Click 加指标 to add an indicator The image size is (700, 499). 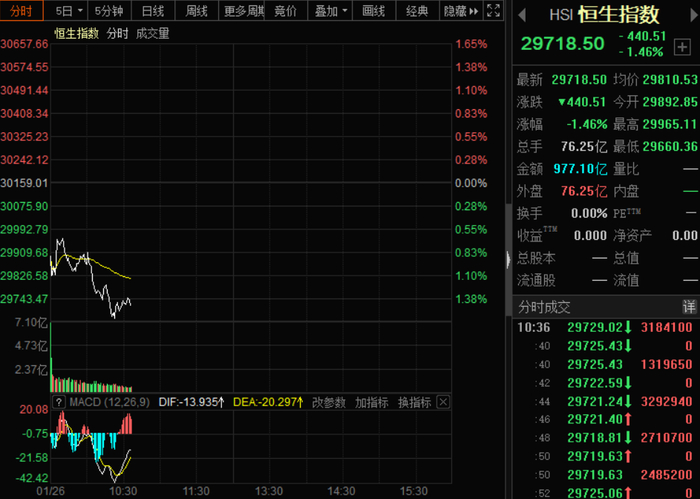tap(371, 402)
